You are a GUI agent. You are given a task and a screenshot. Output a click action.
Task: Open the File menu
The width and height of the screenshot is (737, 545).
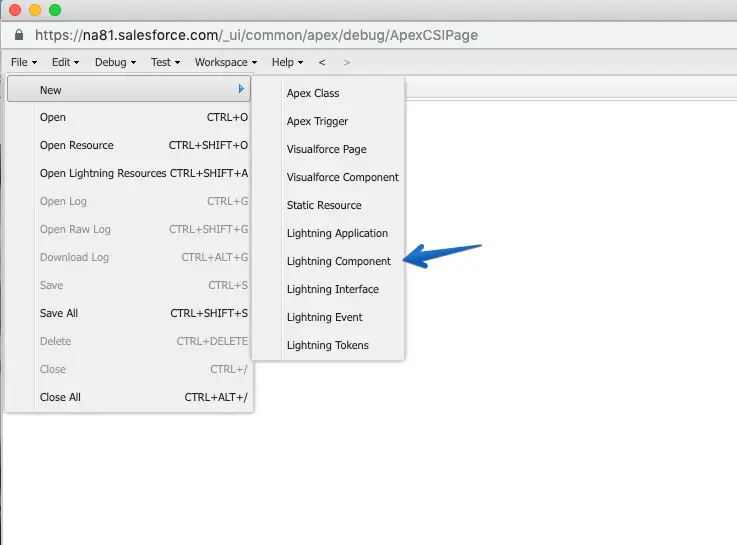click(x=24, y=62)
